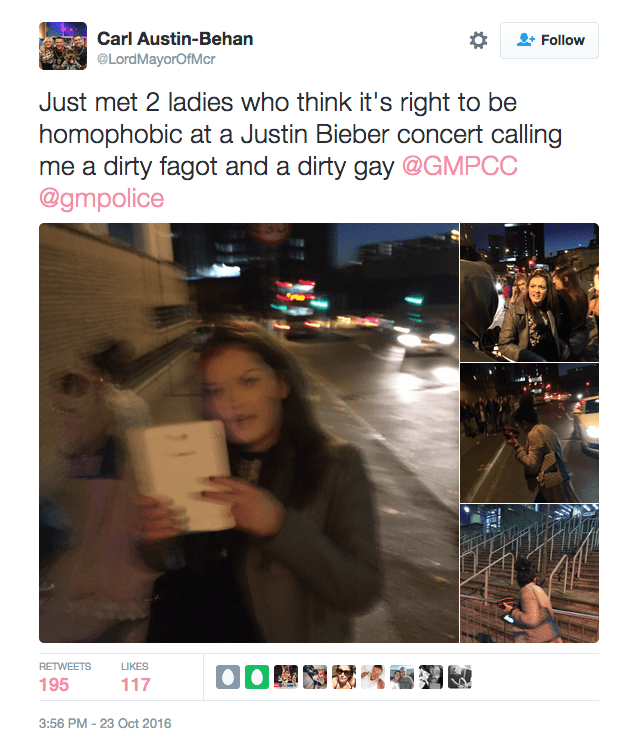The height and width of the screenshot is (738, 638).
Task: View the 117 likes list
Action: pos(136,677)
